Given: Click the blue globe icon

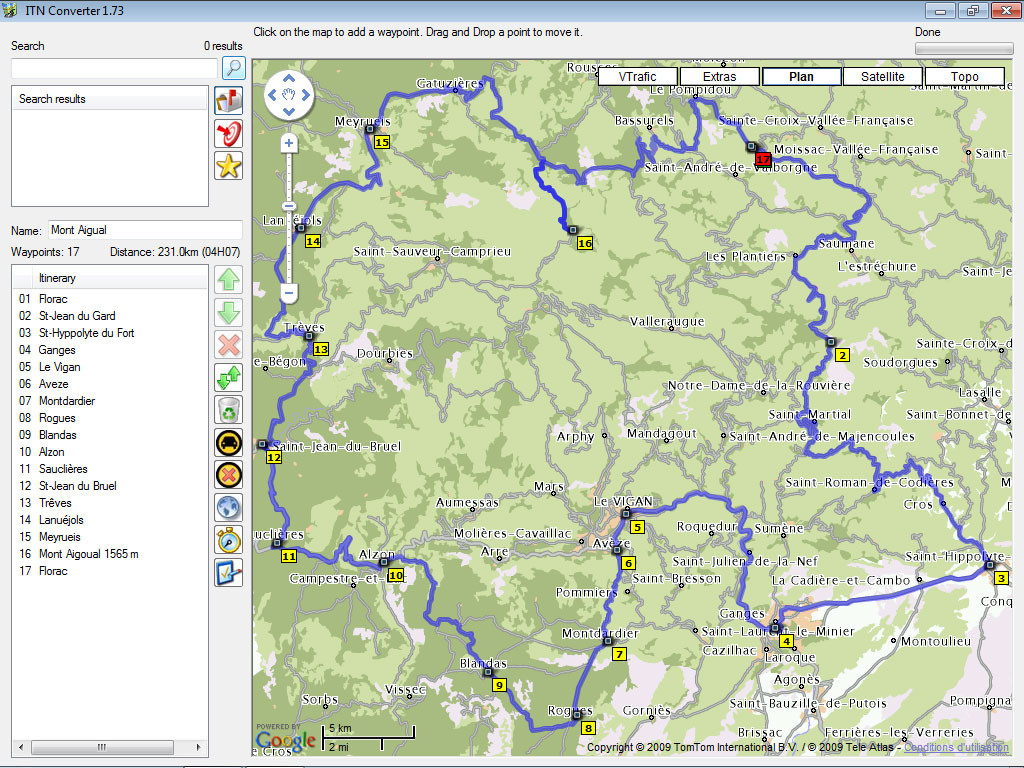Looking at the screenshot, I should (x=229, y=507).
